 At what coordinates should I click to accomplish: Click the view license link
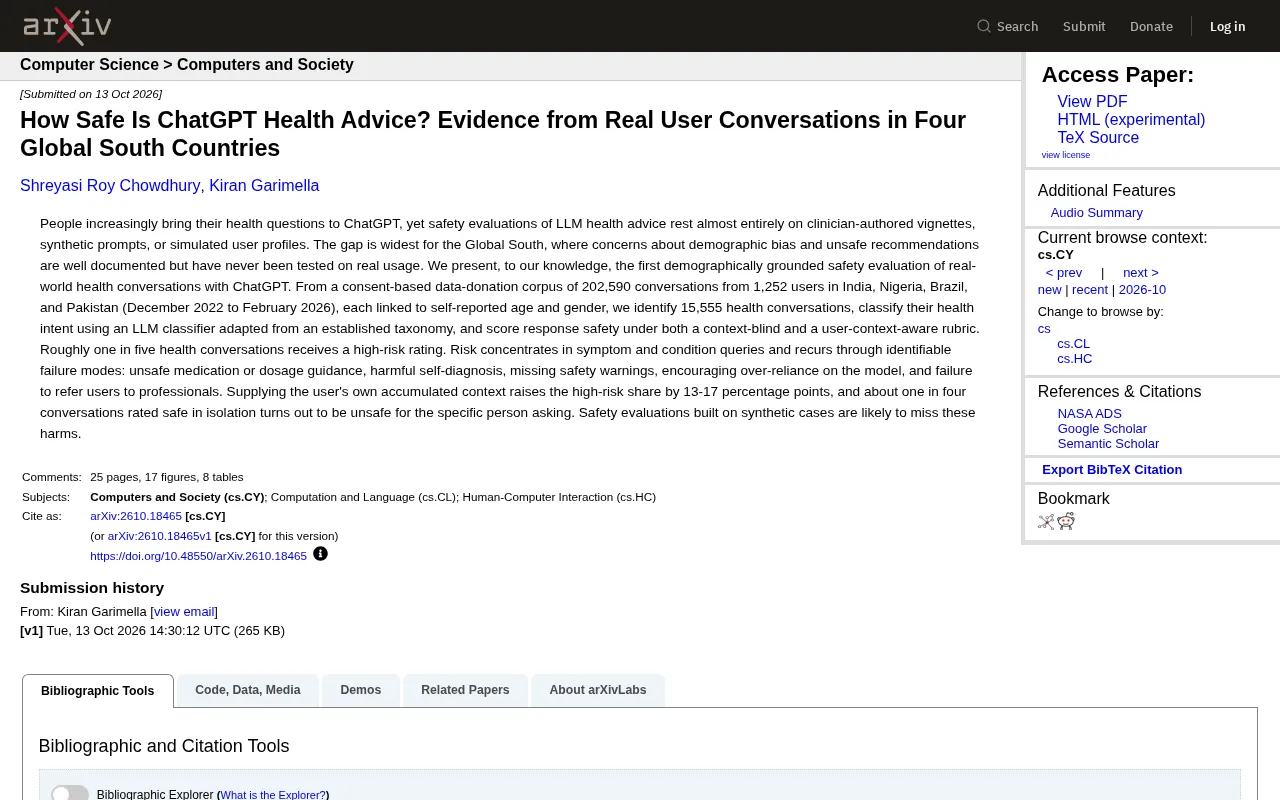coord(1066,155)
